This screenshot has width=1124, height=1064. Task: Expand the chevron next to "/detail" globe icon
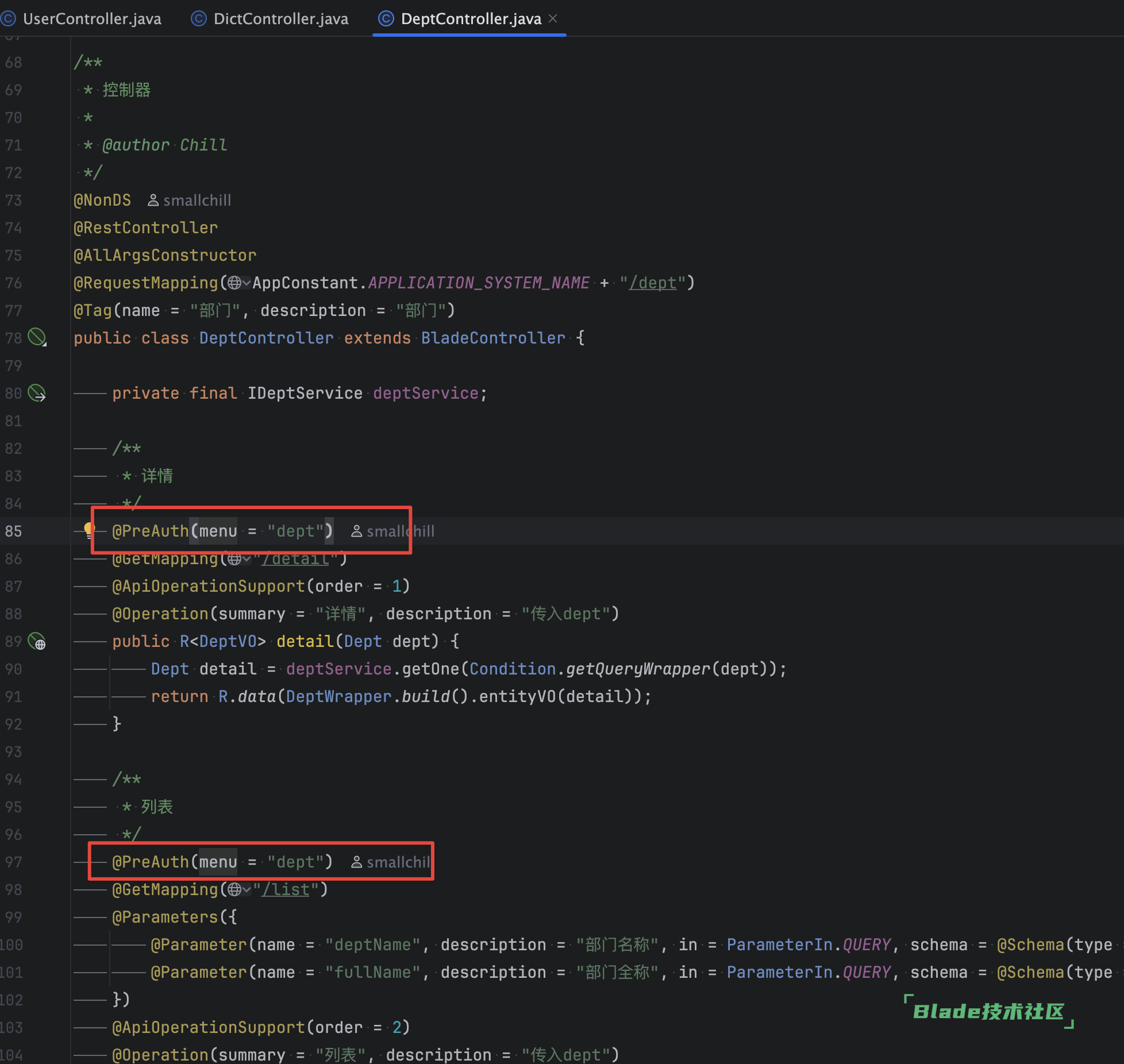tap(247, 558)
